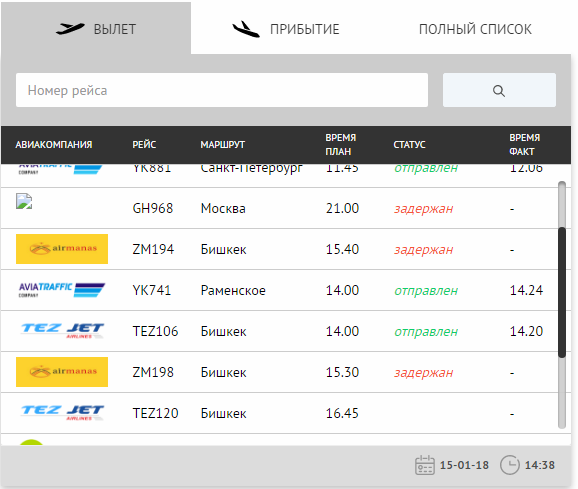Click the arrival airplane icon
This screenshot has width=578, height=489.
point(246,29)
